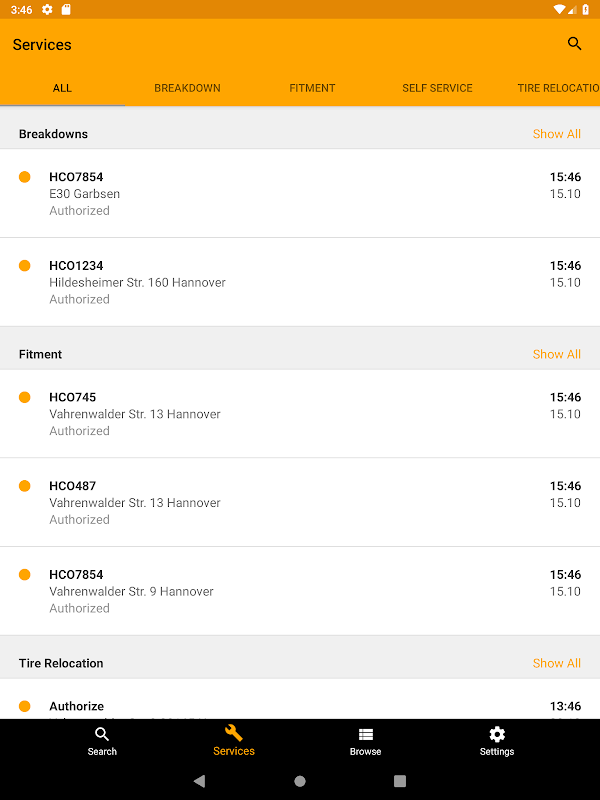Open HCO487 Vahrenwalder Str. 13 entry
600x800 pixels.
pyautogui.click(x=300, y=502)
